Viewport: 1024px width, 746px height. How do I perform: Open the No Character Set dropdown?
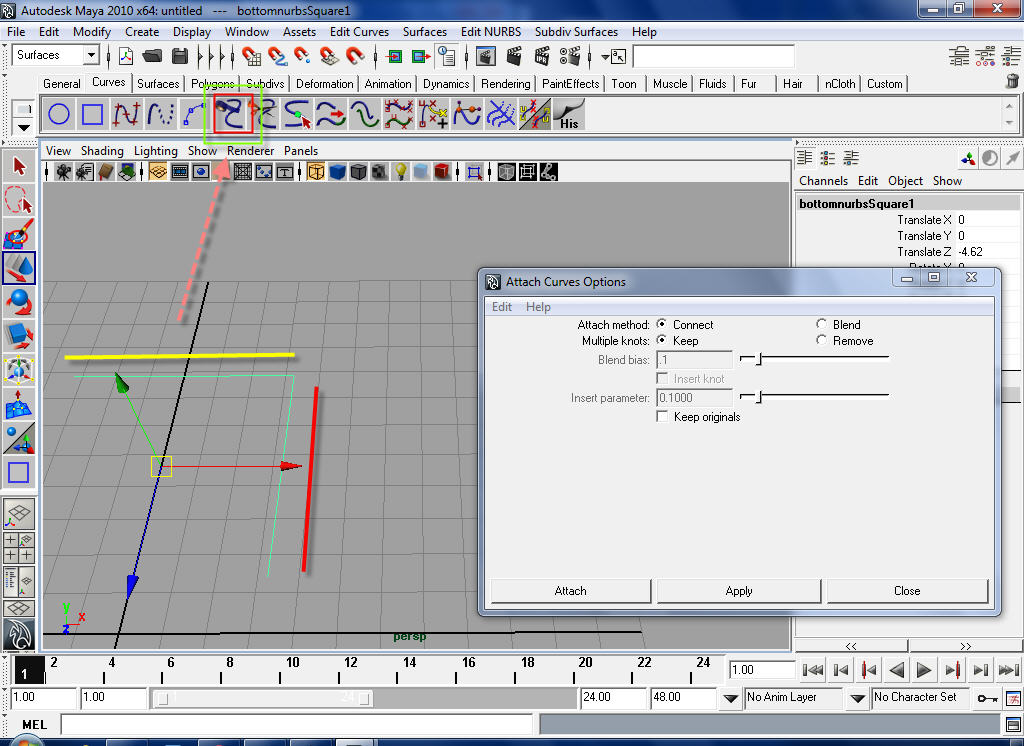[857, 698]
